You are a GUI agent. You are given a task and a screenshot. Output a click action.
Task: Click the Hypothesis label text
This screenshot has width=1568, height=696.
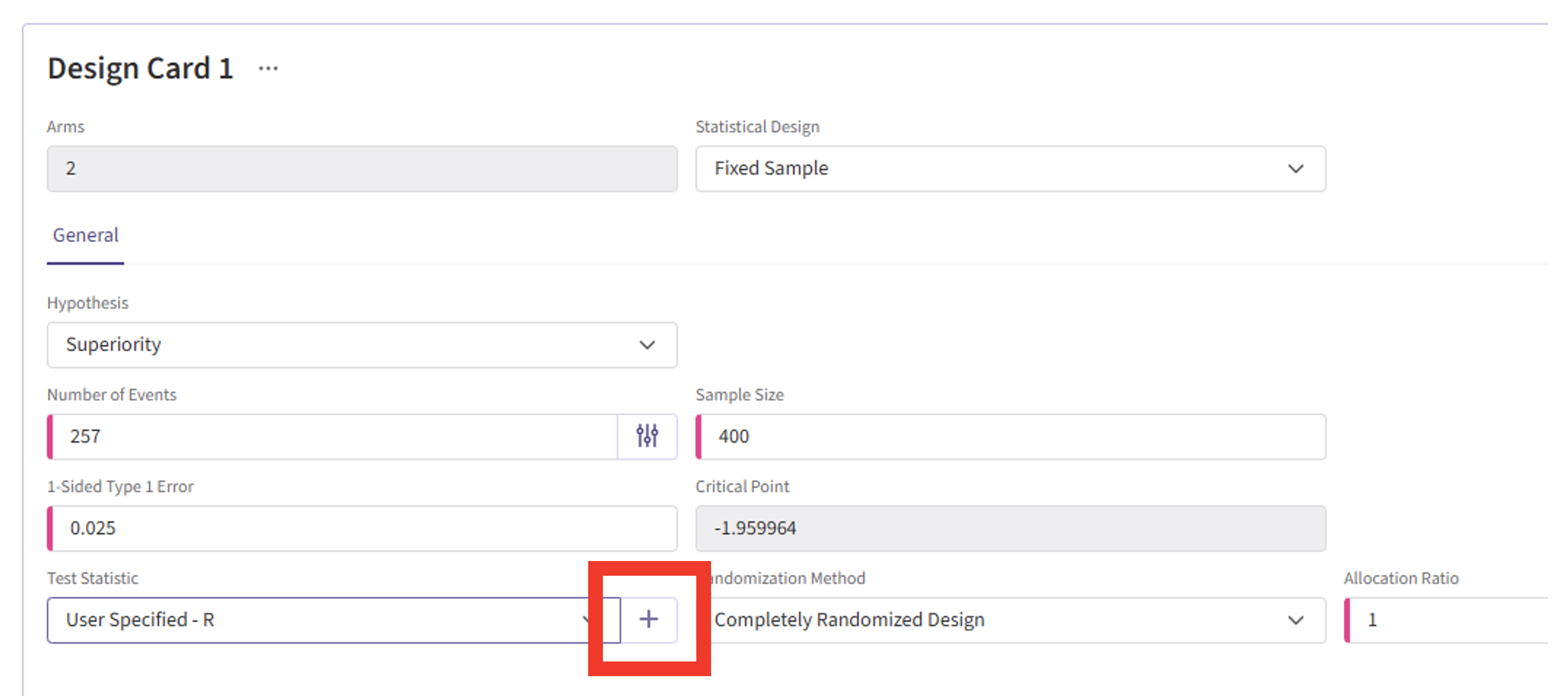pyautogui.click(x=88, y=303)
